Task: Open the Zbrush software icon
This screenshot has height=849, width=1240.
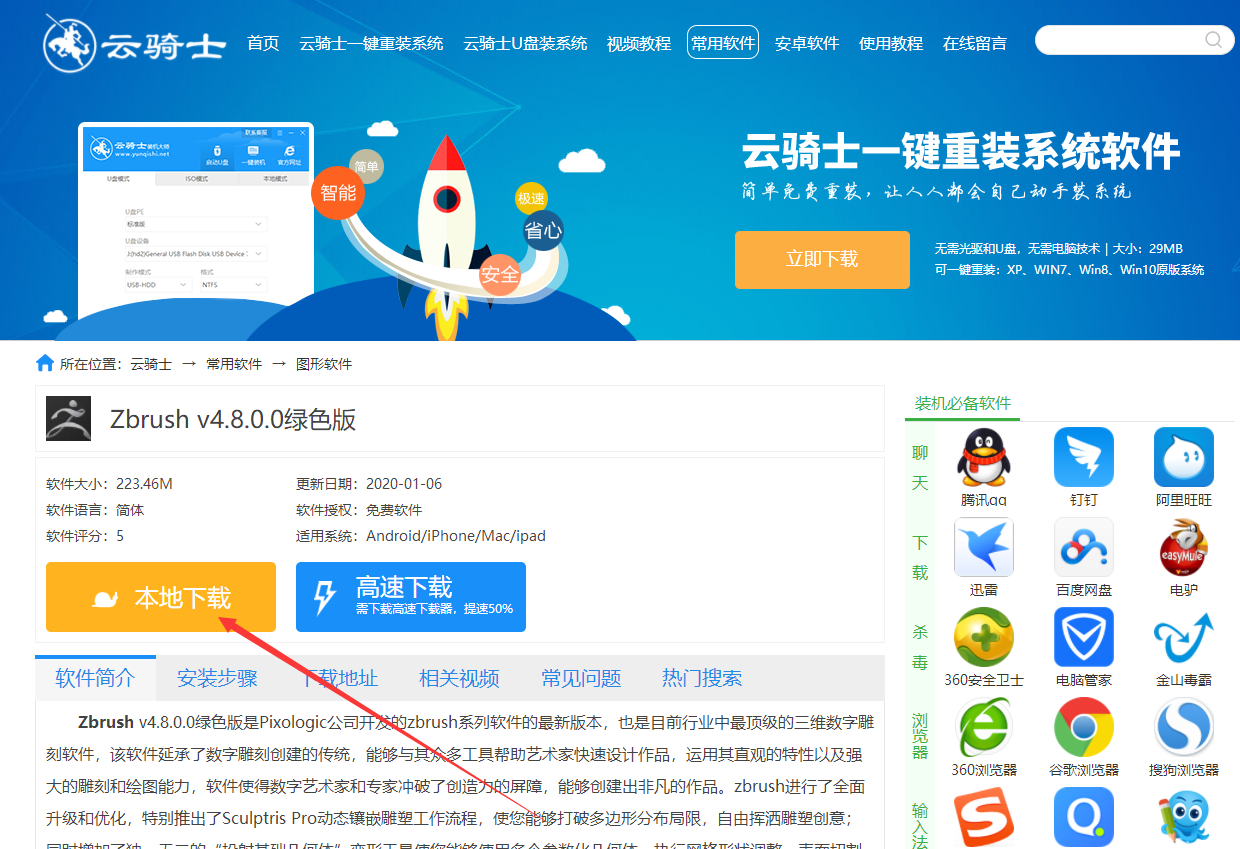Action: click(x=68, y=419)
